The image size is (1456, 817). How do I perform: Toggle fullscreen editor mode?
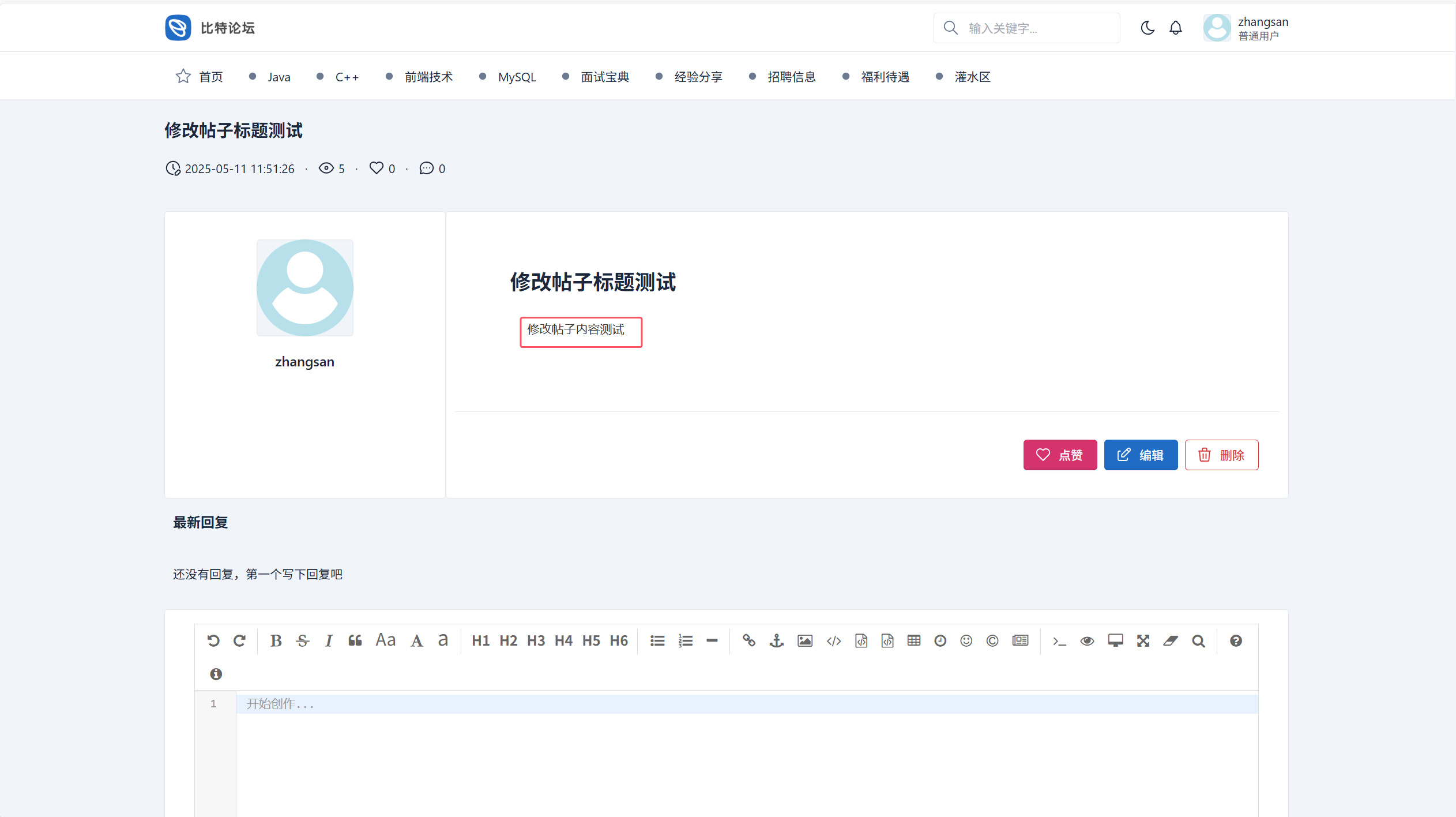point(1143,640)
